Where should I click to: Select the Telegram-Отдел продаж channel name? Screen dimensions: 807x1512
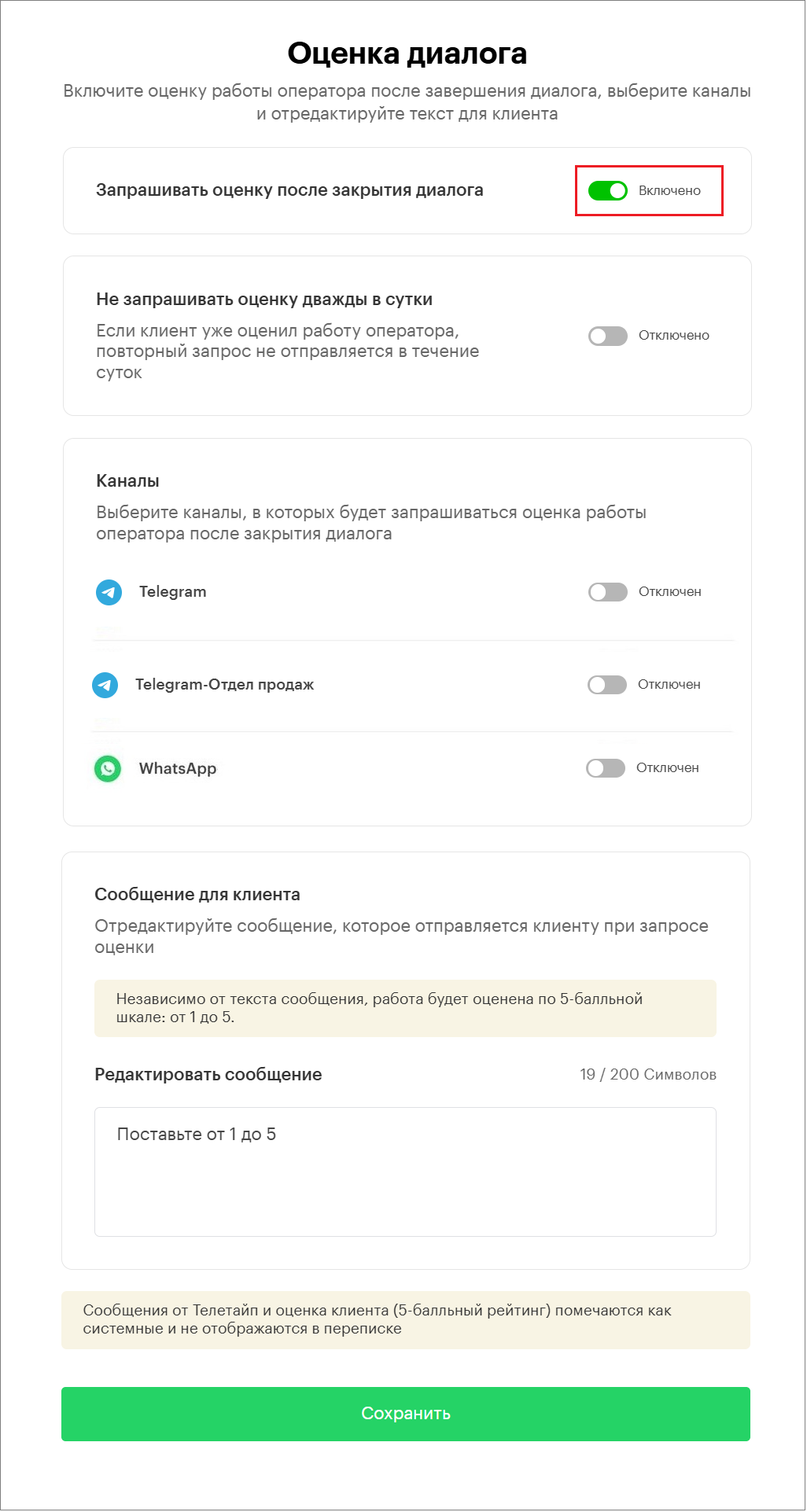[x=224, y=685]
